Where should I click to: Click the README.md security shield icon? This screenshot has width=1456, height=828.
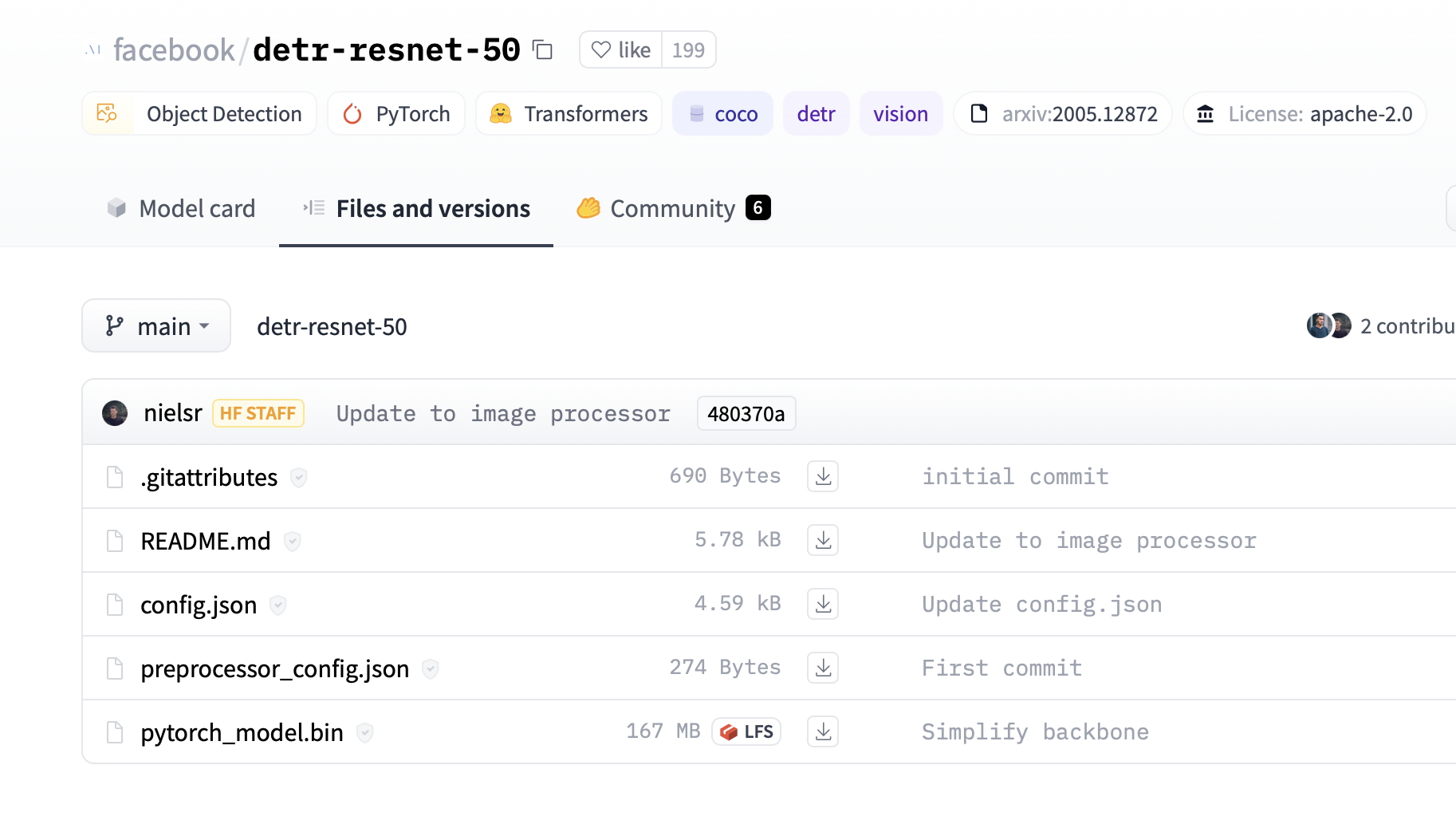tap(293, 541)
